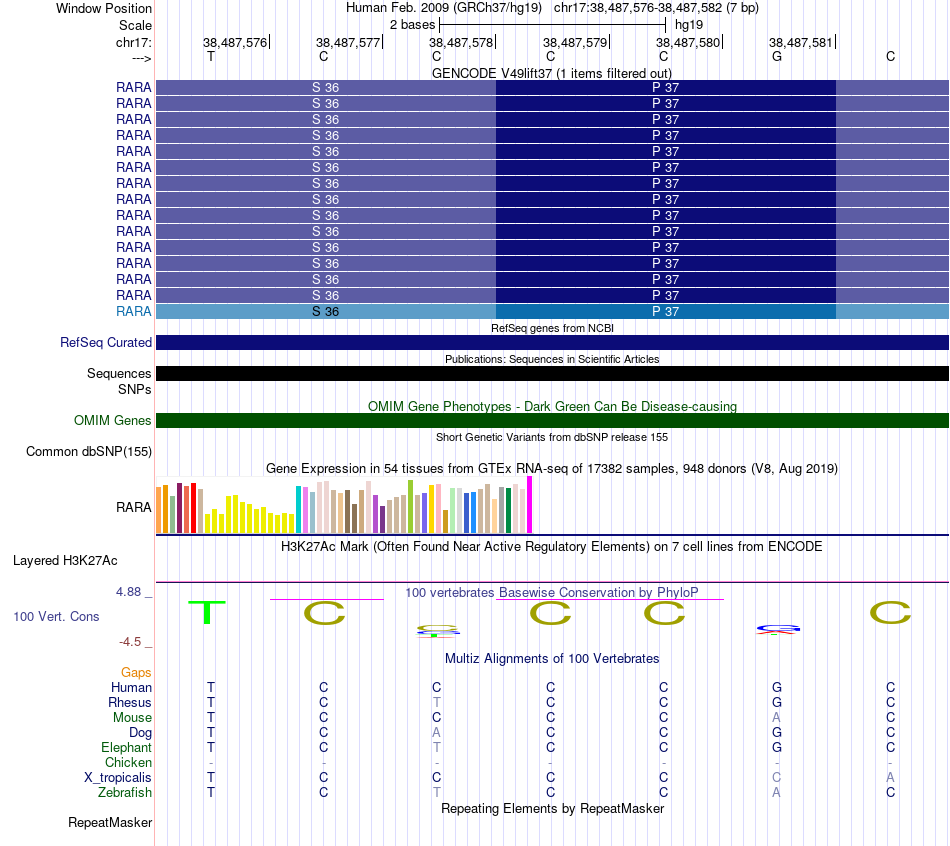Click the dark green OMIM Genes bar
Image resolution: width=950 pixels, height=846 pixels.
(x=552, y=421)
